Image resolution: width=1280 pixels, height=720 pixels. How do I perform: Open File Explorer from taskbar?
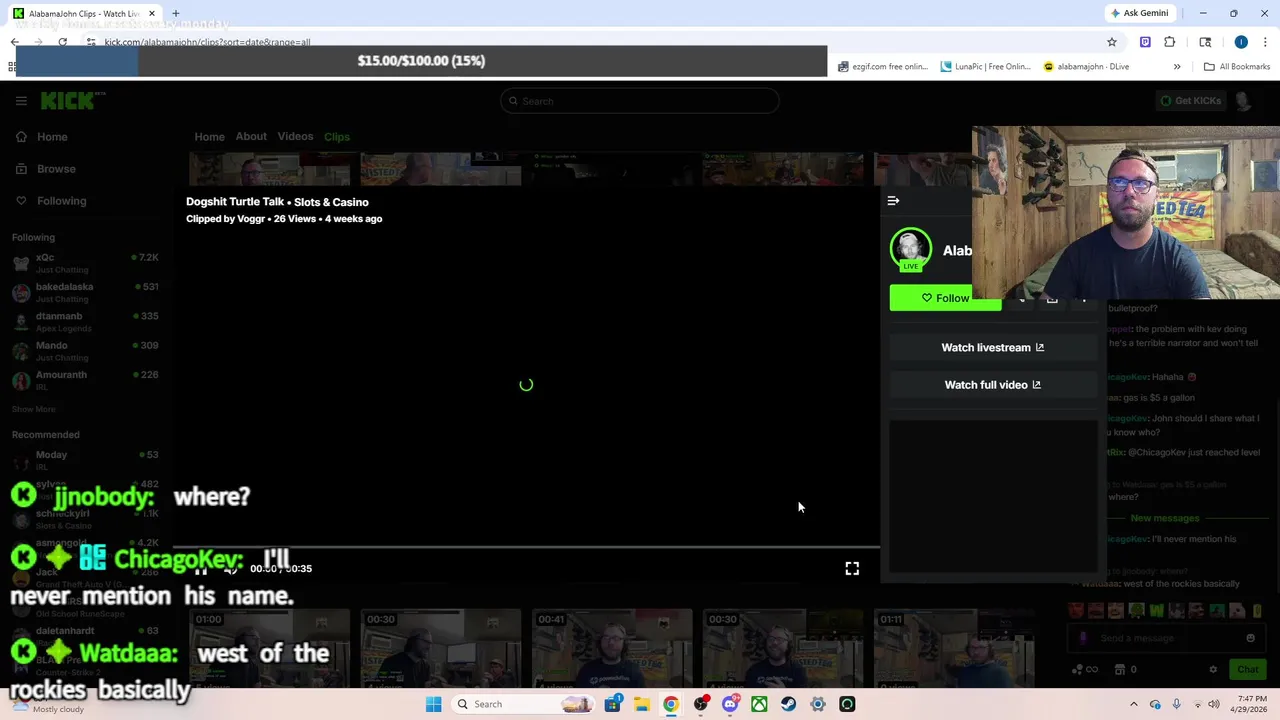641,704
